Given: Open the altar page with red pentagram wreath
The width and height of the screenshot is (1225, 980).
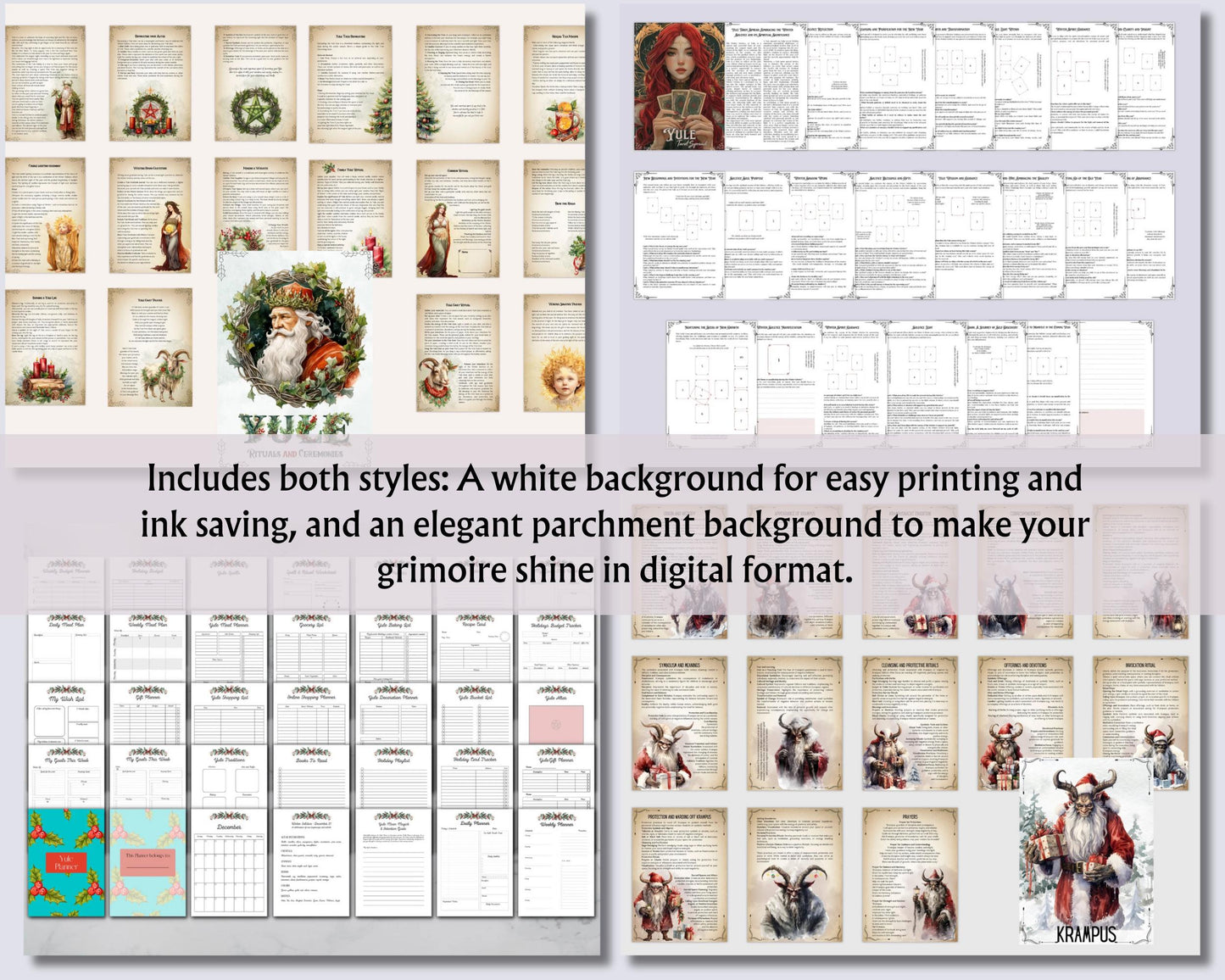Looking at the screenshot, I should tap(149, 83).
